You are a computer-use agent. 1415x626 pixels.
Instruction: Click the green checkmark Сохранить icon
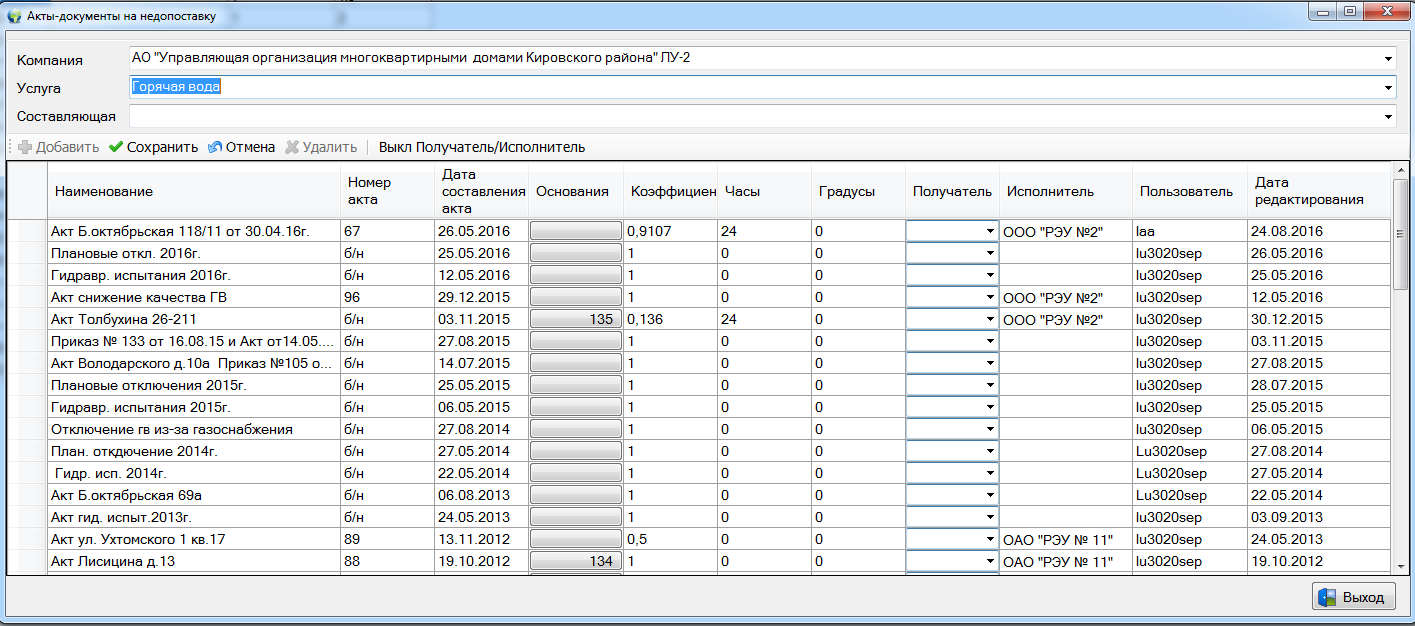tap(116, 147)
